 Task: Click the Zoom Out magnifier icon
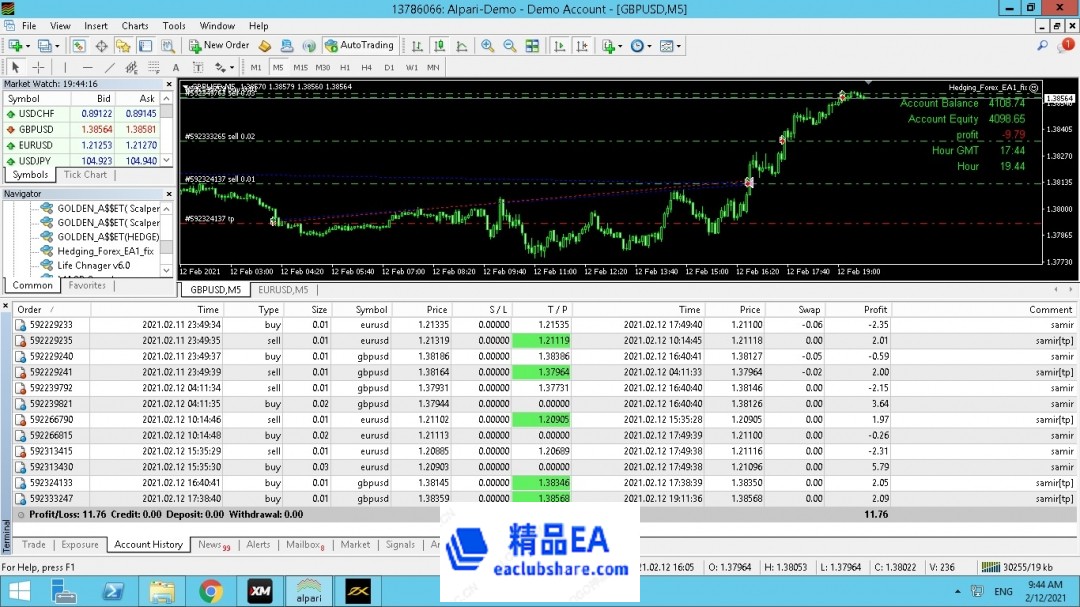(x=509, y=46)
